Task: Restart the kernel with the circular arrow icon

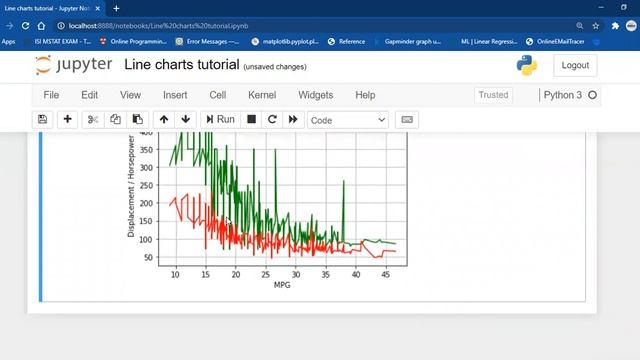Action: point(272,120)
